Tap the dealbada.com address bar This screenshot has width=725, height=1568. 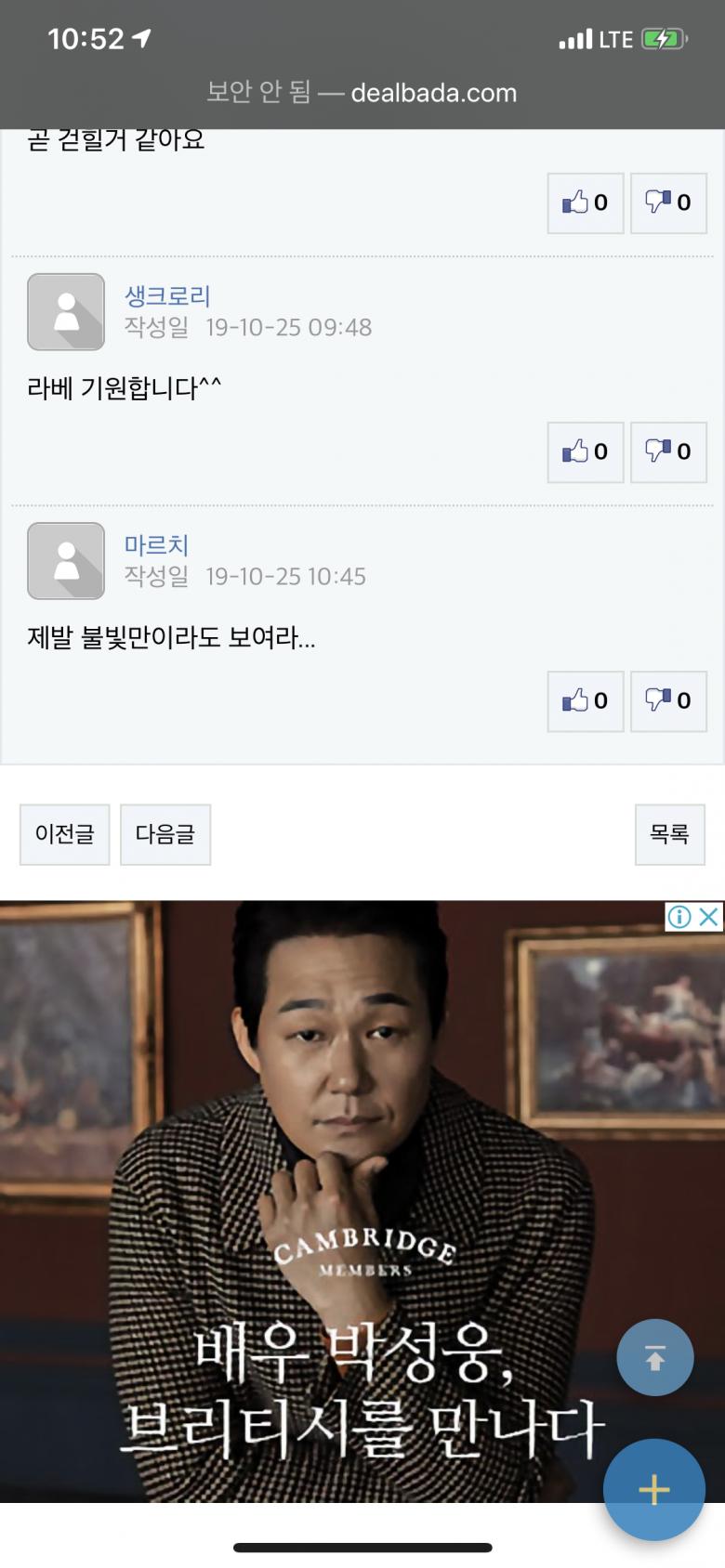click(362, 92)
